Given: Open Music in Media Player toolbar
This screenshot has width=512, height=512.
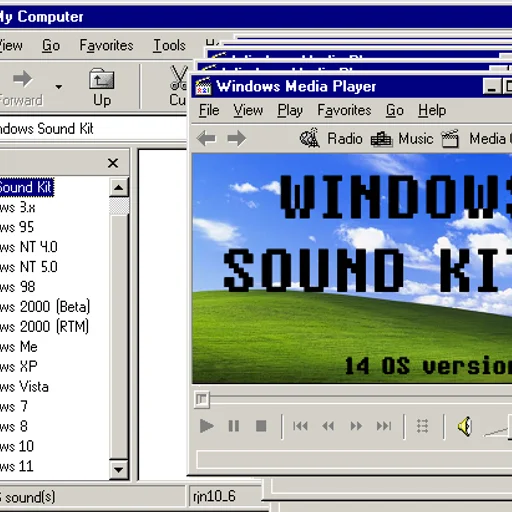Looking at the screenshot, I should click(402, 138).
